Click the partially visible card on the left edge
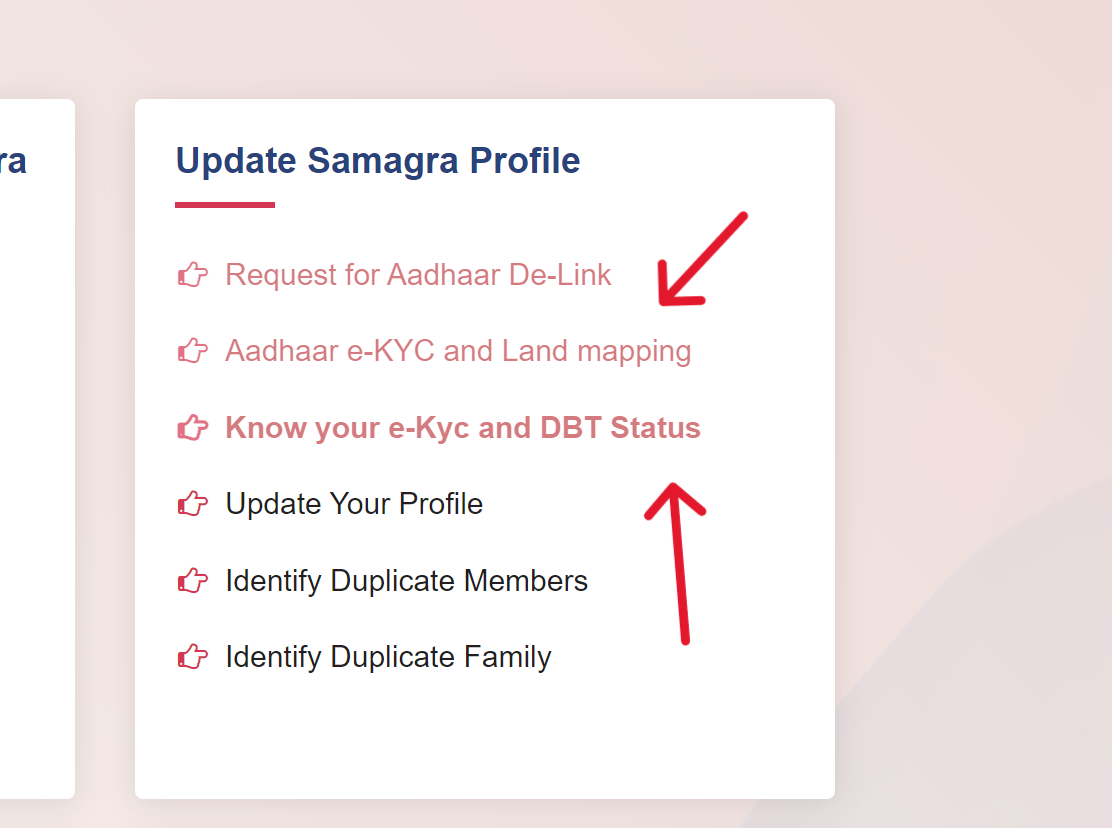The height and width of the screenshot is (828, 1112). click(37, 450)
